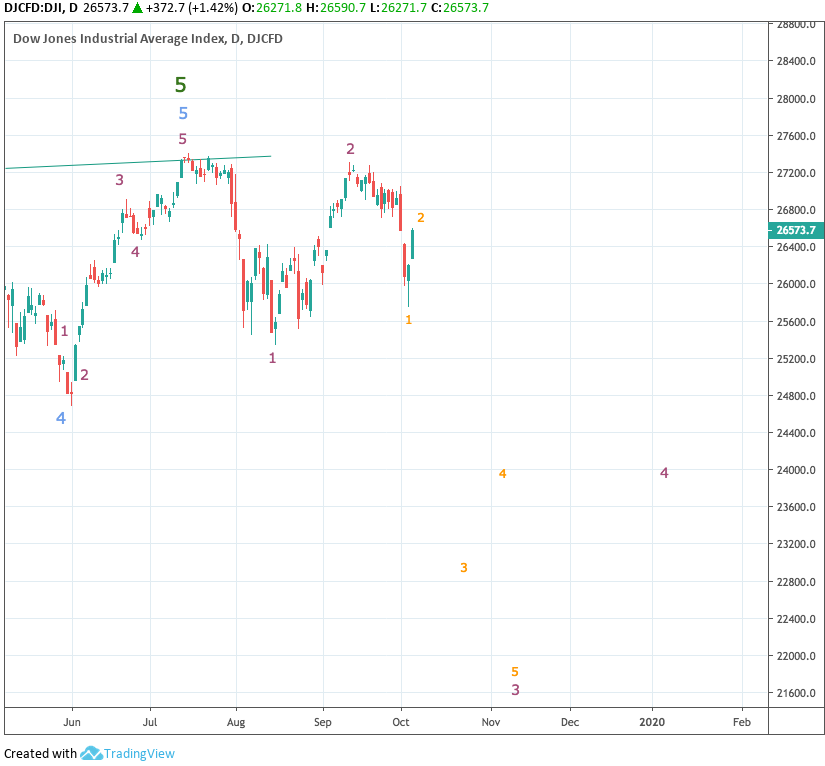Click the 26000.0 price axis label

pyautogui.click(x=797, y=284)
